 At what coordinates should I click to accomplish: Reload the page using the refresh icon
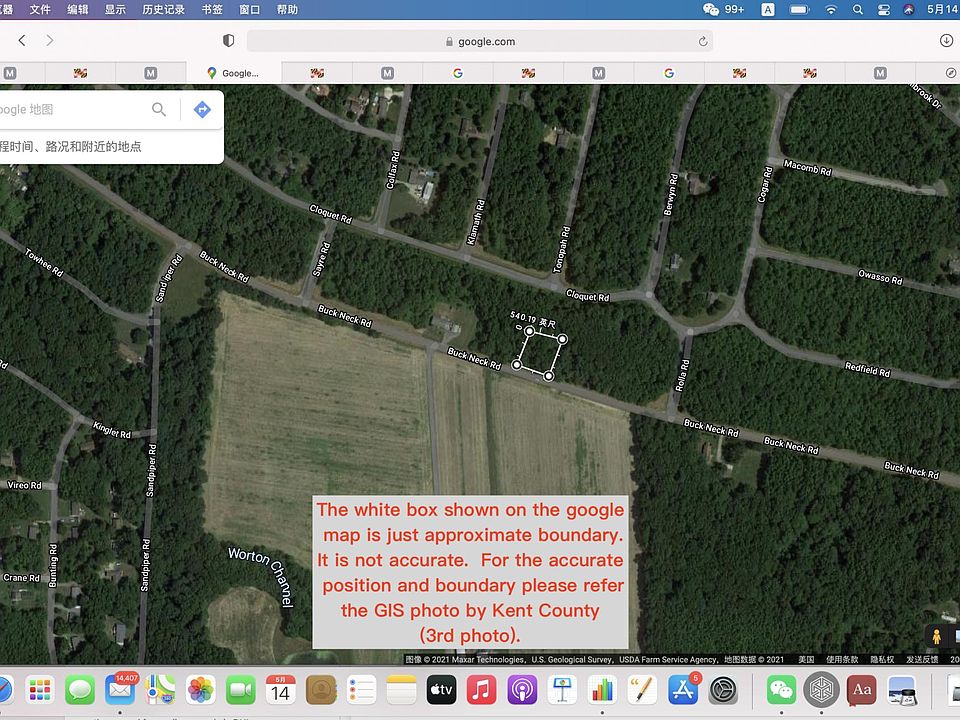pos(703,41)
